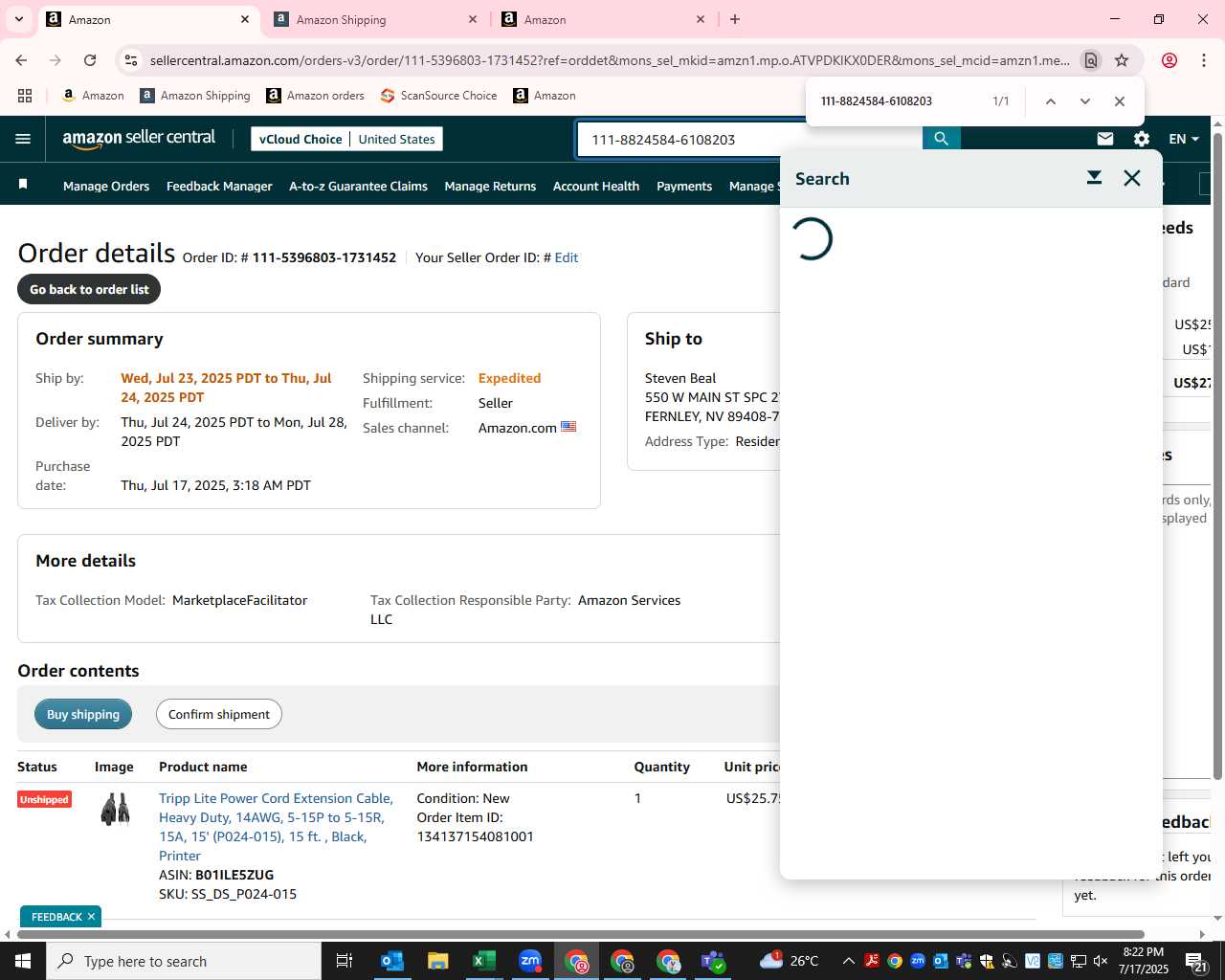Open Account Health menu
1225x980 pixels.
click(x=596, y=186)
